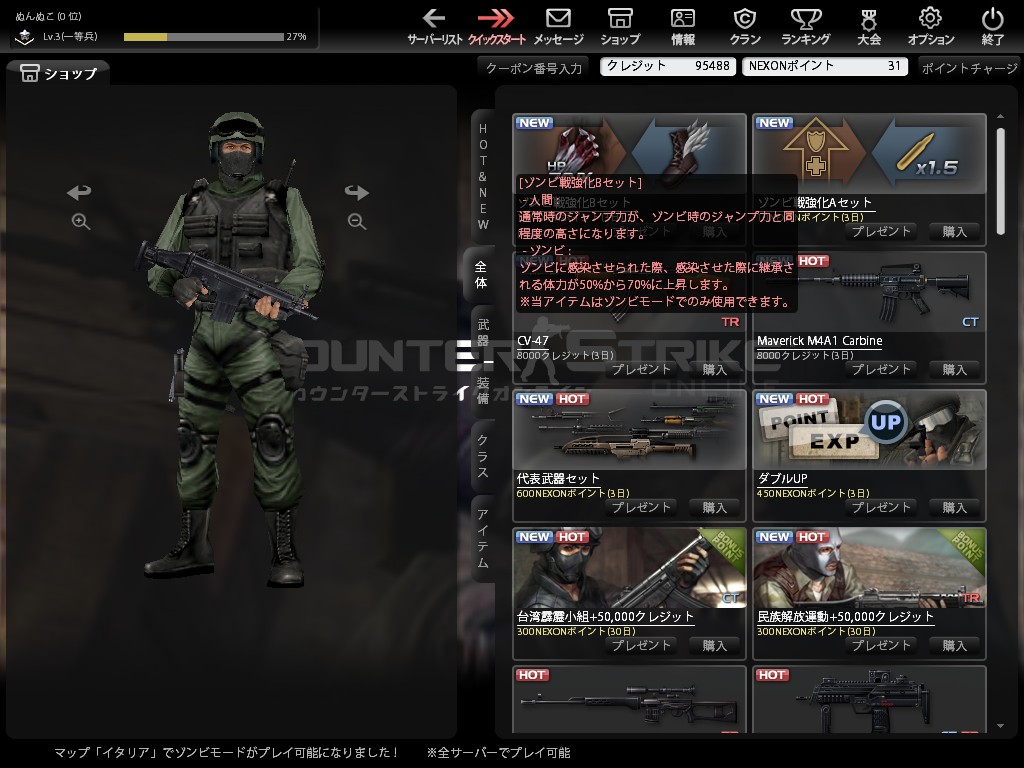The image size is (1024, 768).
Task: Gift the ダブルUP item
Action: pyautogui.click(x=880, y=507)
